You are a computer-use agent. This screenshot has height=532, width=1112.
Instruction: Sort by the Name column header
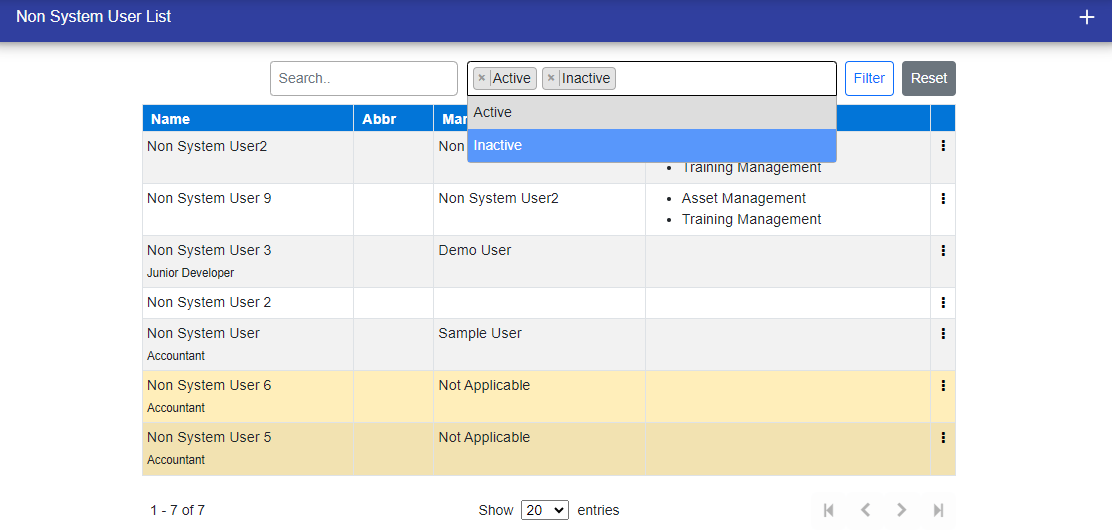pos(171,119)
